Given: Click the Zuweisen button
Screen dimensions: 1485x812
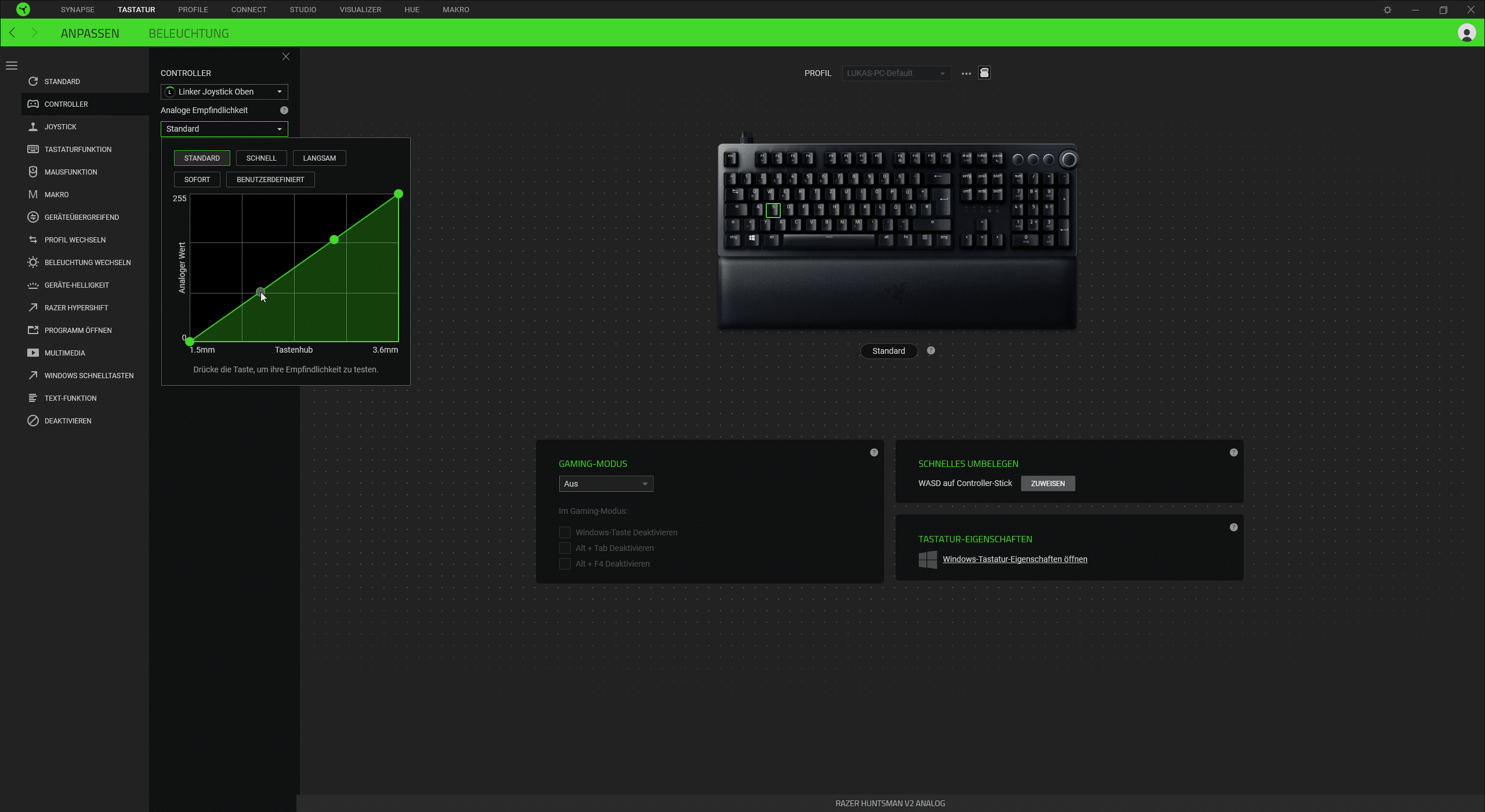Looking at the screenshot, I should click(x=1048, y=484).
